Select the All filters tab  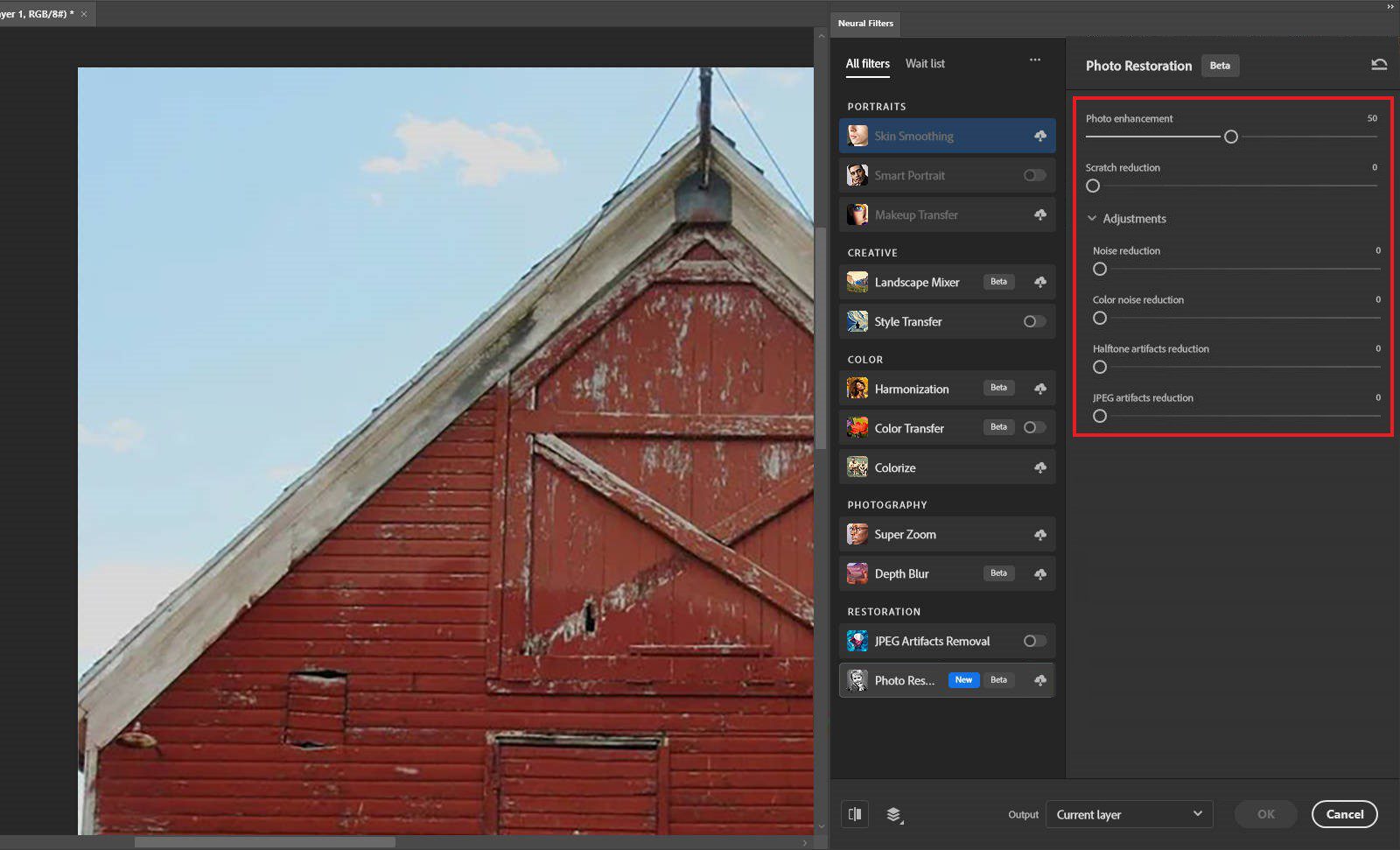tap(867, 63)
